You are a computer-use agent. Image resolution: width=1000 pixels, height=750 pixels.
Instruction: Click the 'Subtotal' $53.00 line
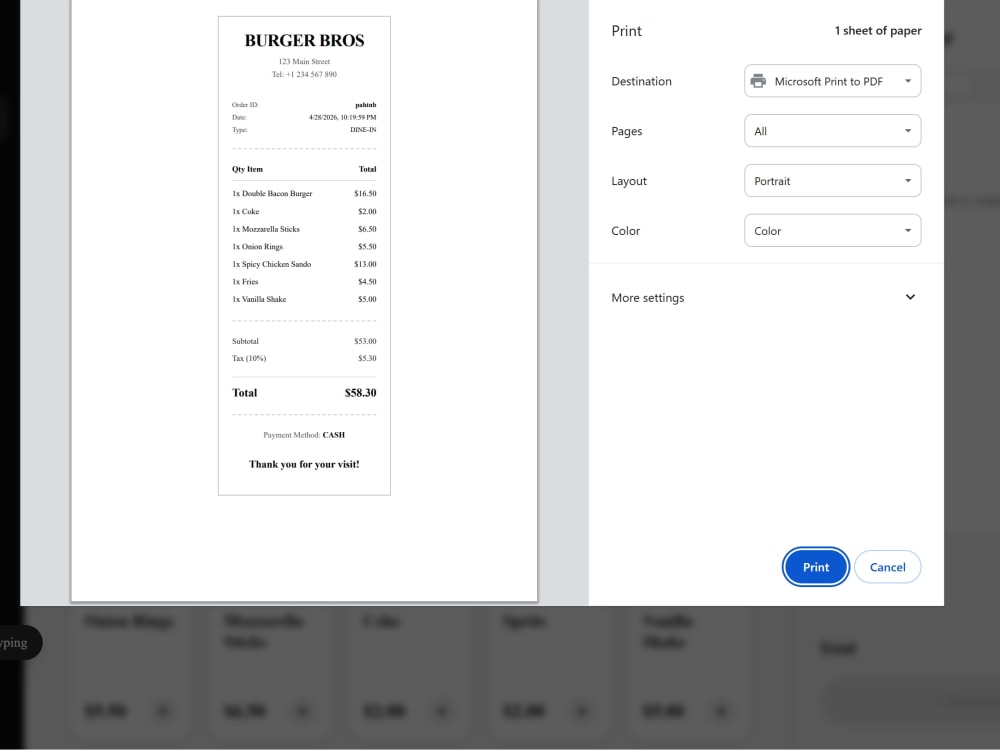304,341
